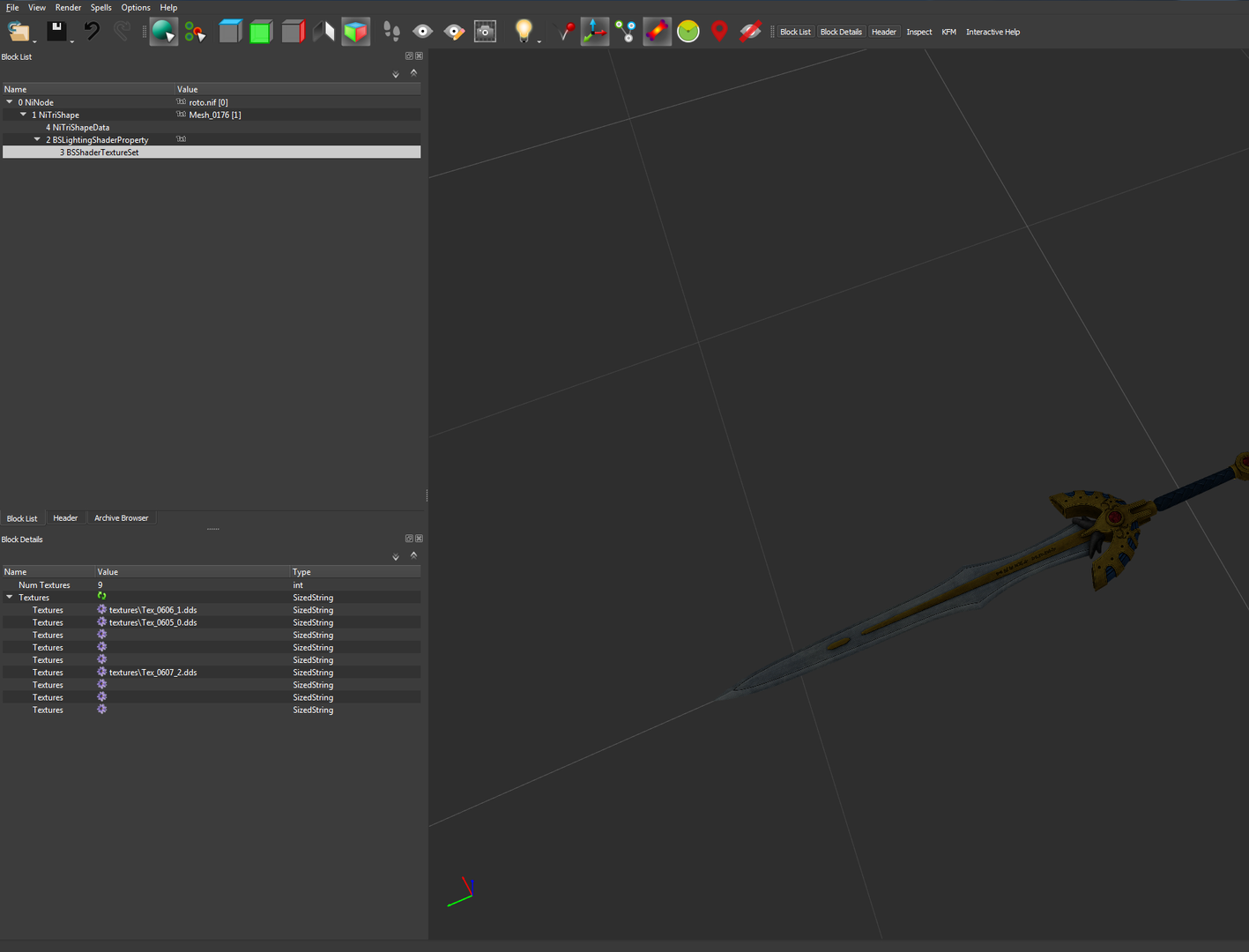This screenshot has height=952, width=1249.
Task: Collapse the 0 NiNode tree item
Action: pos(10,102)
